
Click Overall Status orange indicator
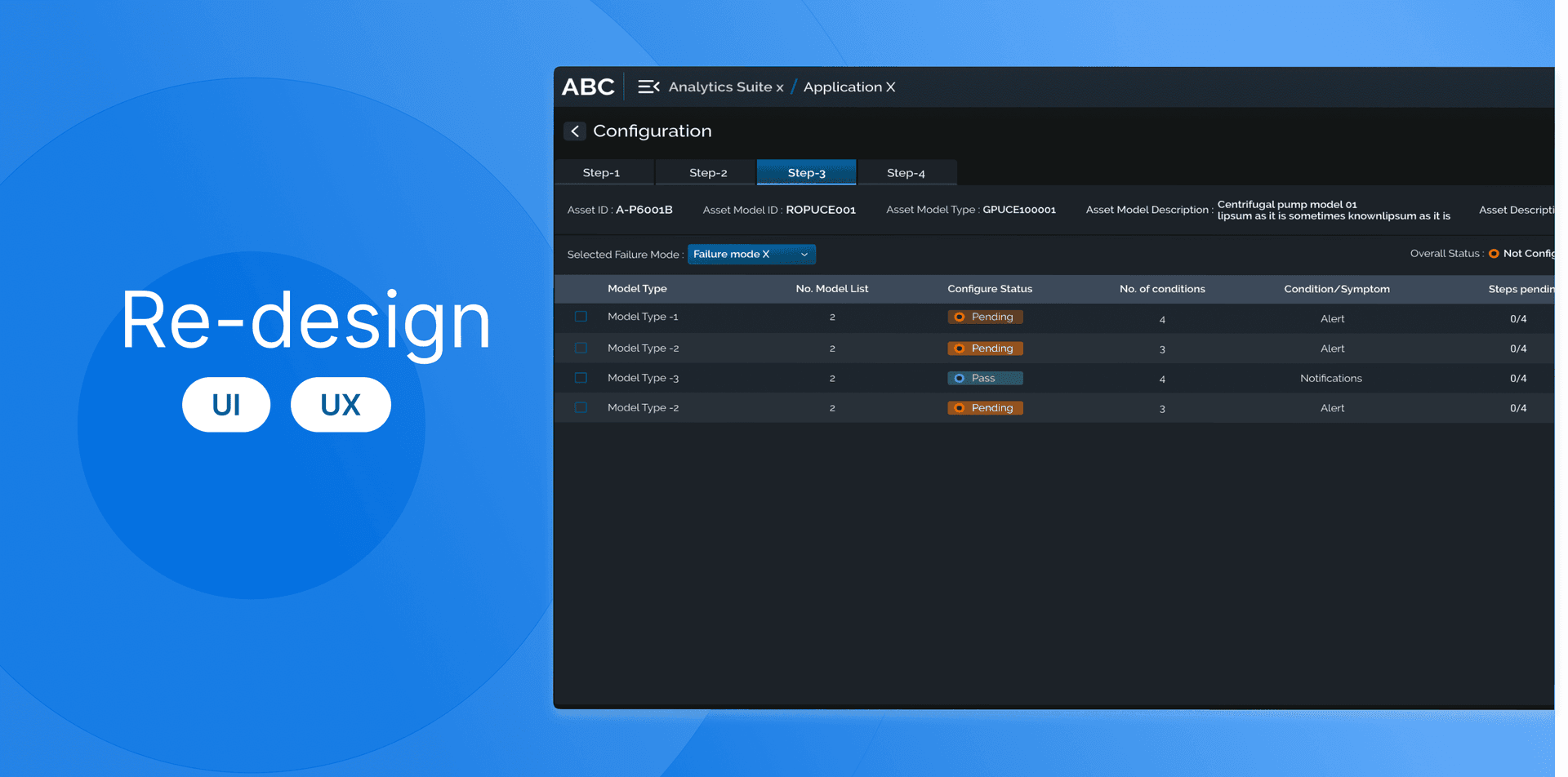1494,254
